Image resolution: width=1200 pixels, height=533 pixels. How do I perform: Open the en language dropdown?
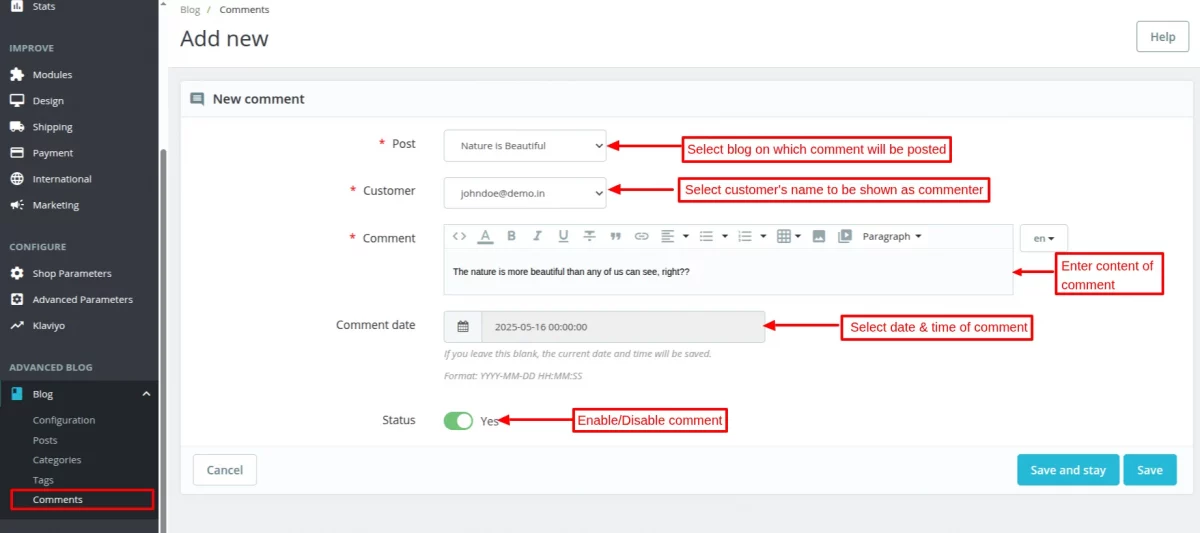(1044, 238)
